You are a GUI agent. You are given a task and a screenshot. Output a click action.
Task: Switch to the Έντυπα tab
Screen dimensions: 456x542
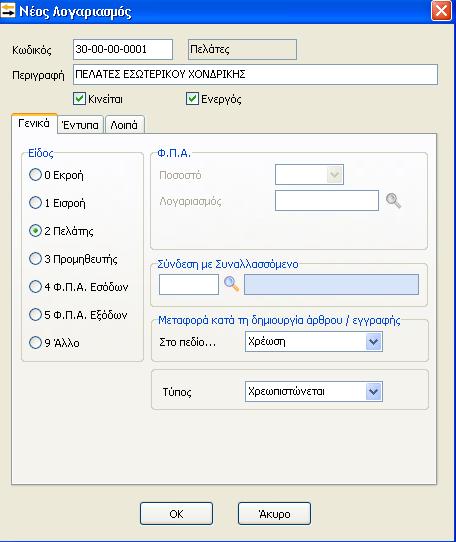tap(80, 125)
